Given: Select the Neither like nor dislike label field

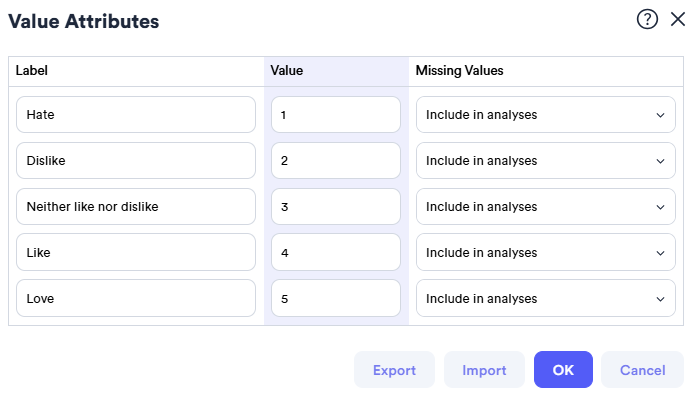Looking at the screenshot, I should point(136,206).
